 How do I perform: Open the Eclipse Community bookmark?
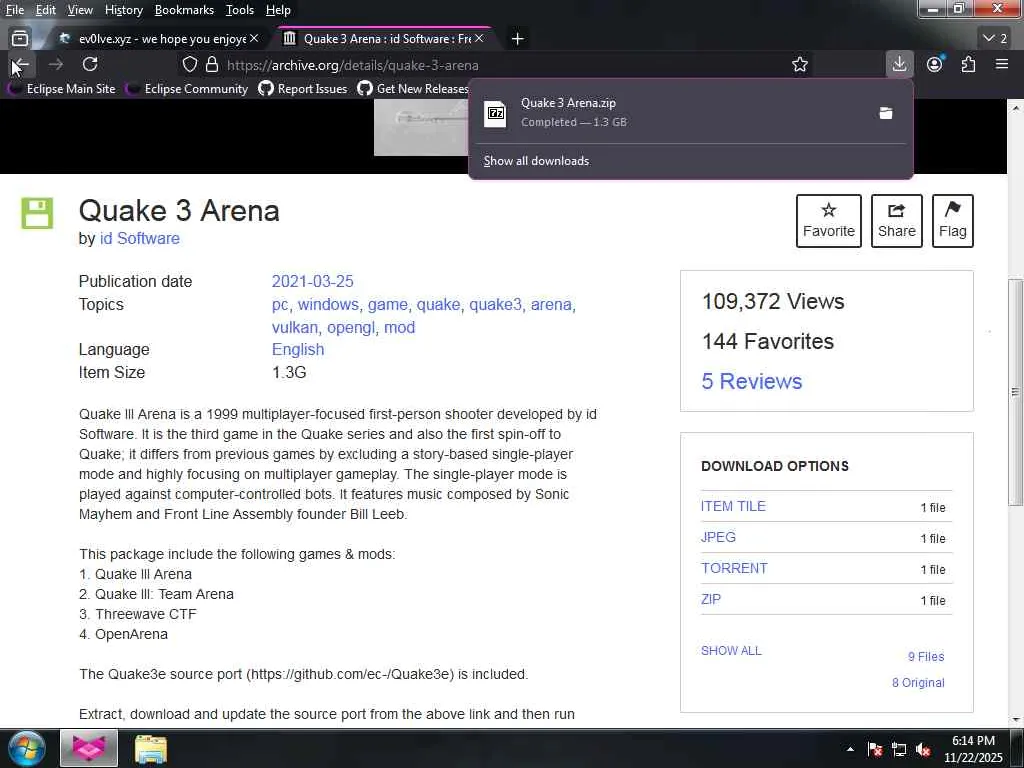[188, 88]
